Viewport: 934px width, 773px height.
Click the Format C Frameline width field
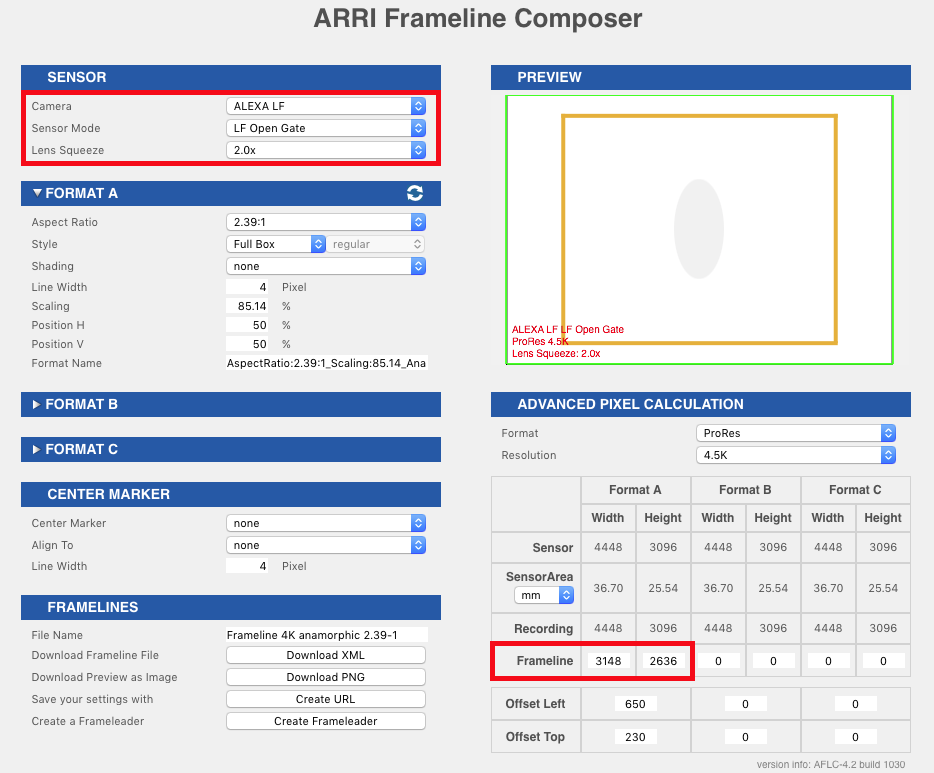(828, 661)
